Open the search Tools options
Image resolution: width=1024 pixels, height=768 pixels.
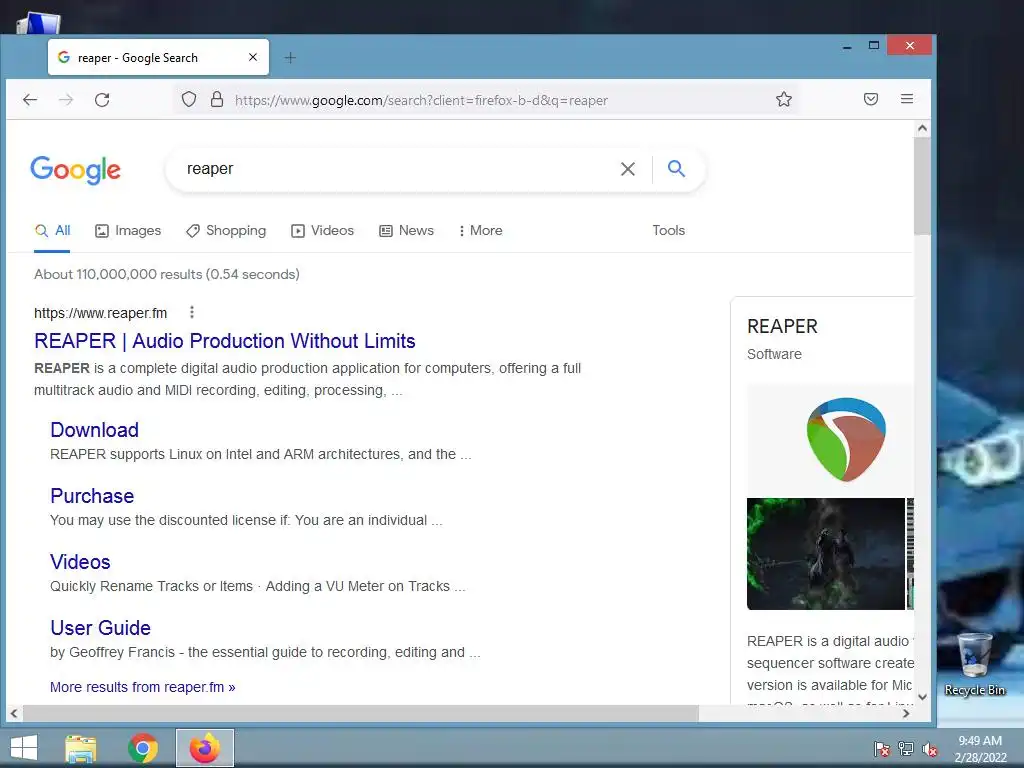point(669,231)
